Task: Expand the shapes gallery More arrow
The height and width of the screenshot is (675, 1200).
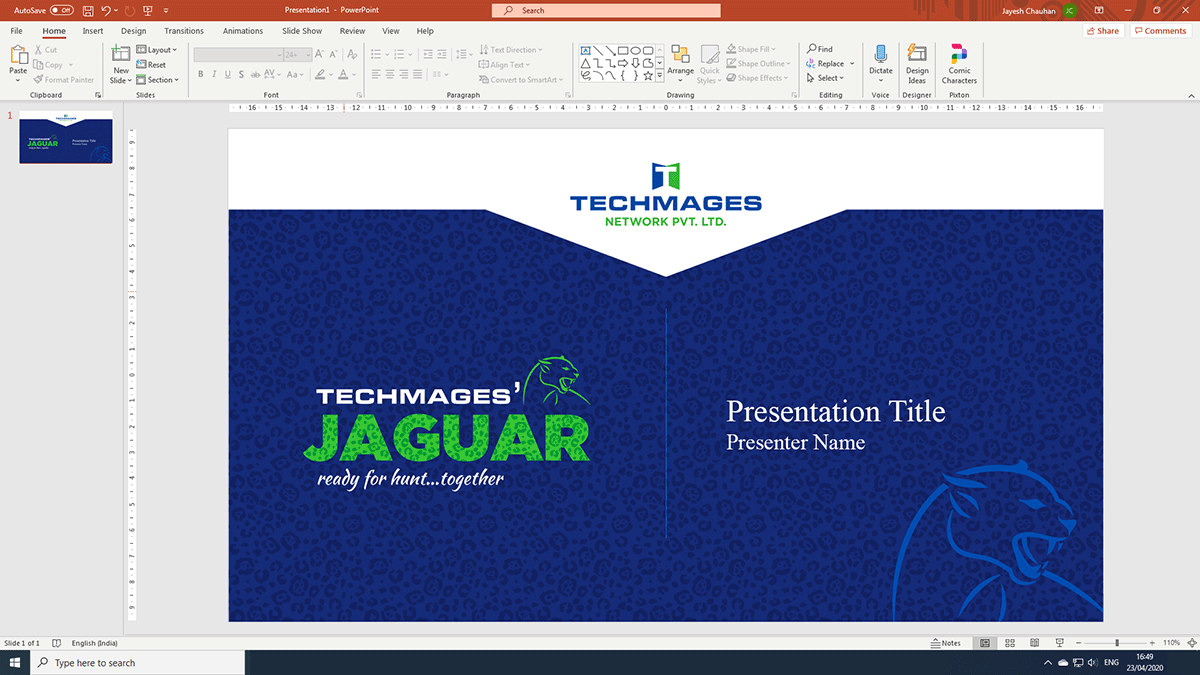Action: (659, 76)
